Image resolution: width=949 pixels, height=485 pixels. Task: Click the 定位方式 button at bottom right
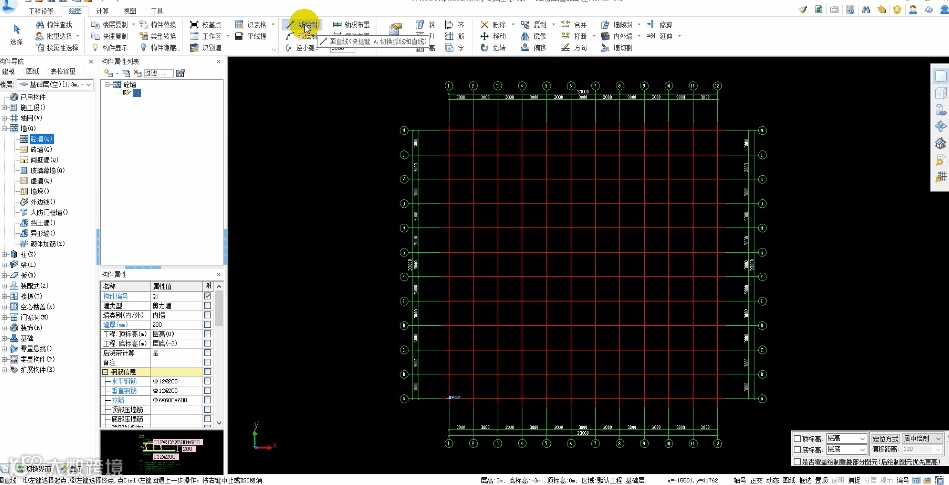coord(885,438)
